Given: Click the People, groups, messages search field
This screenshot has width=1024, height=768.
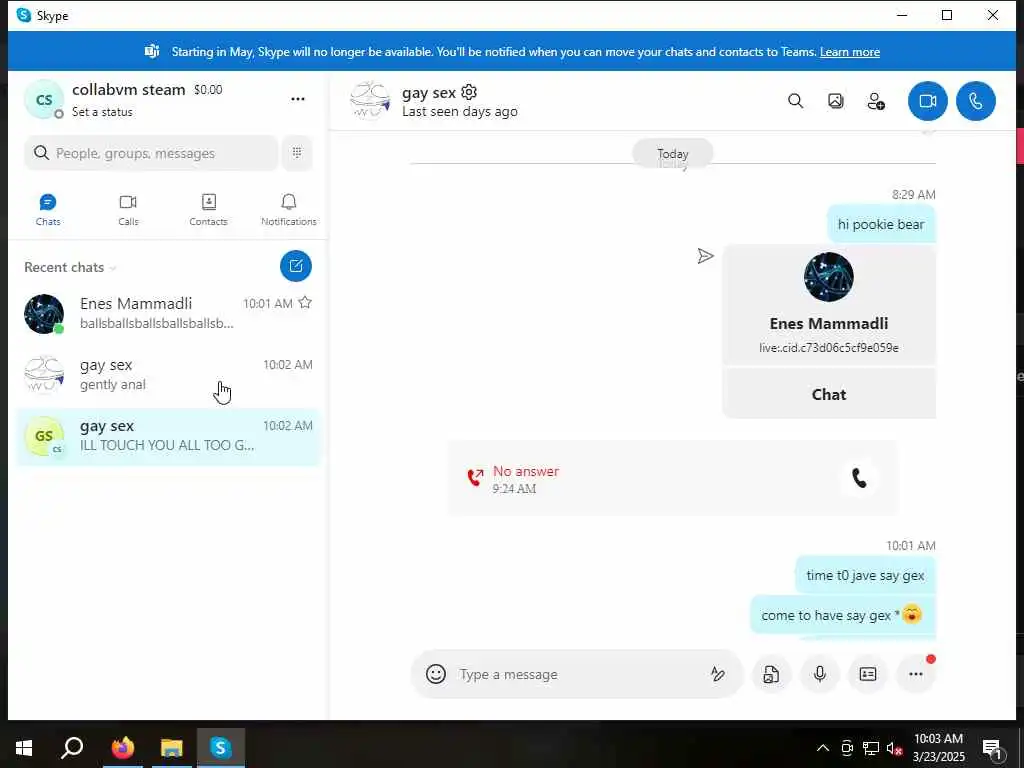Looking at the screenshot, I should click(152, 153).
